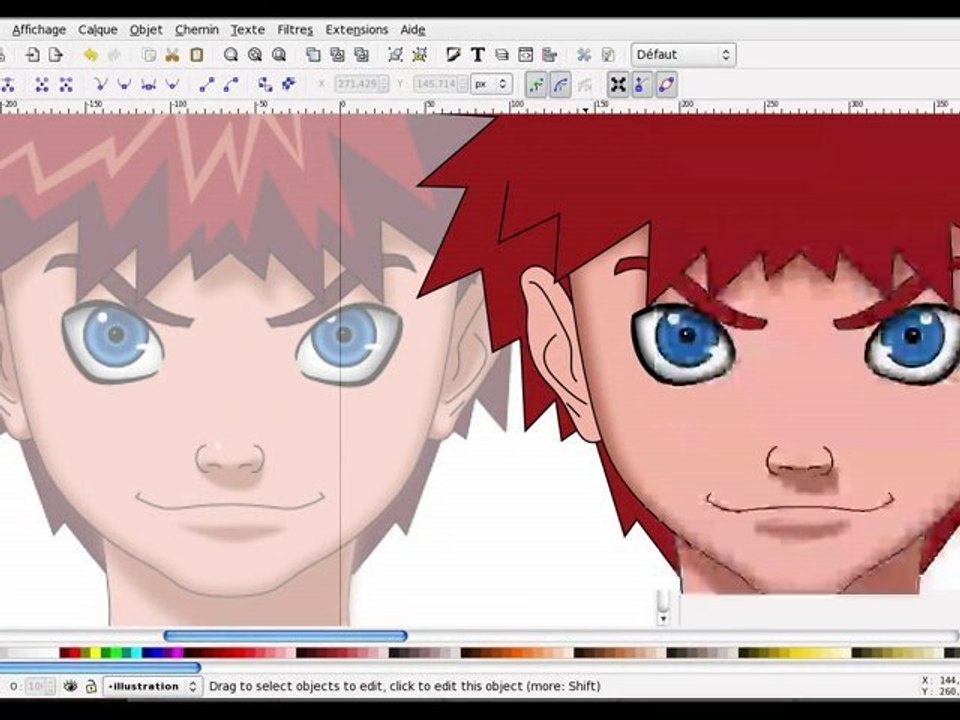Open the Filtres menu

tap(295, 29)
